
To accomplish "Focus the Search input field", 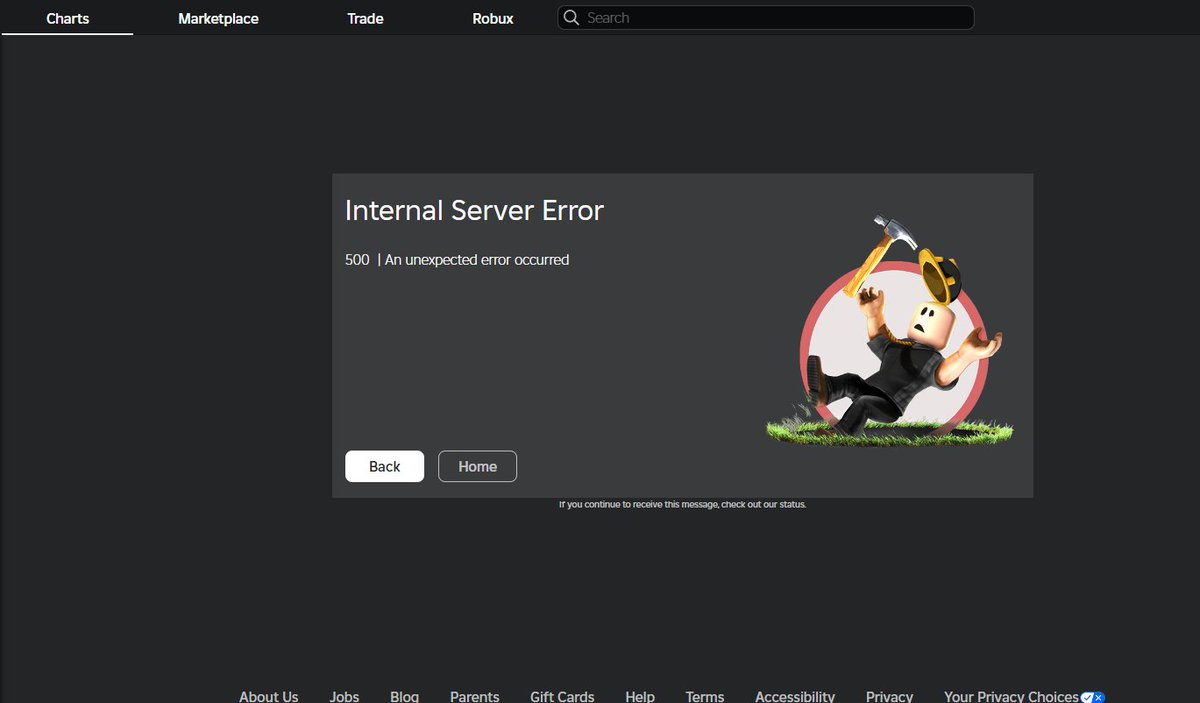I will pyautogui.click(x=765, y=17).
